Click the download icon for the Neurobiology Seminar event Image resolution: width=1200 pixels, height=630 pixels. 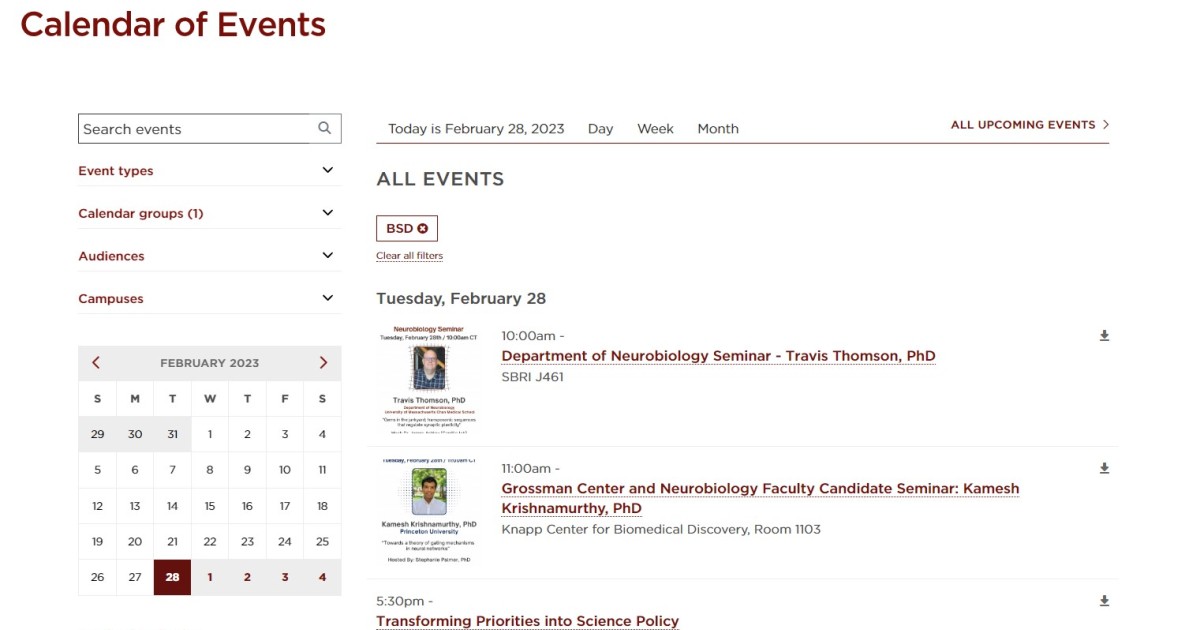tap(1104, 335)
